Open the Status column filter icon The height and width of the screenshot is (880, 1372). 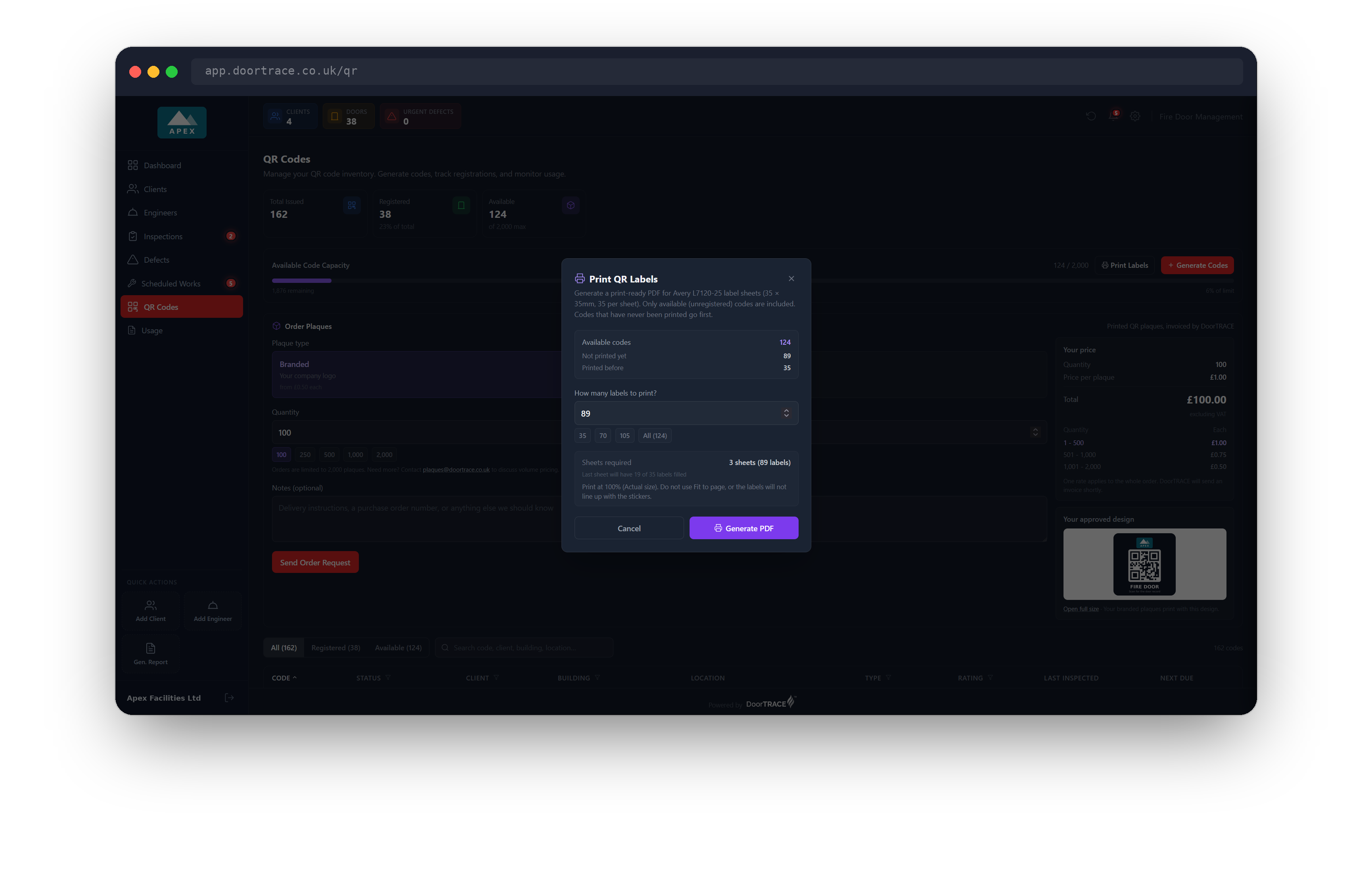388,678
